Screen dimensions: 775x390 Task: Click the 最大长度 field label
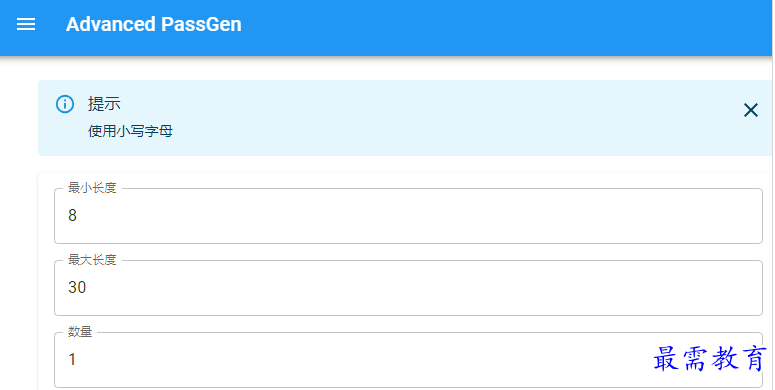(x=92, y=260)
